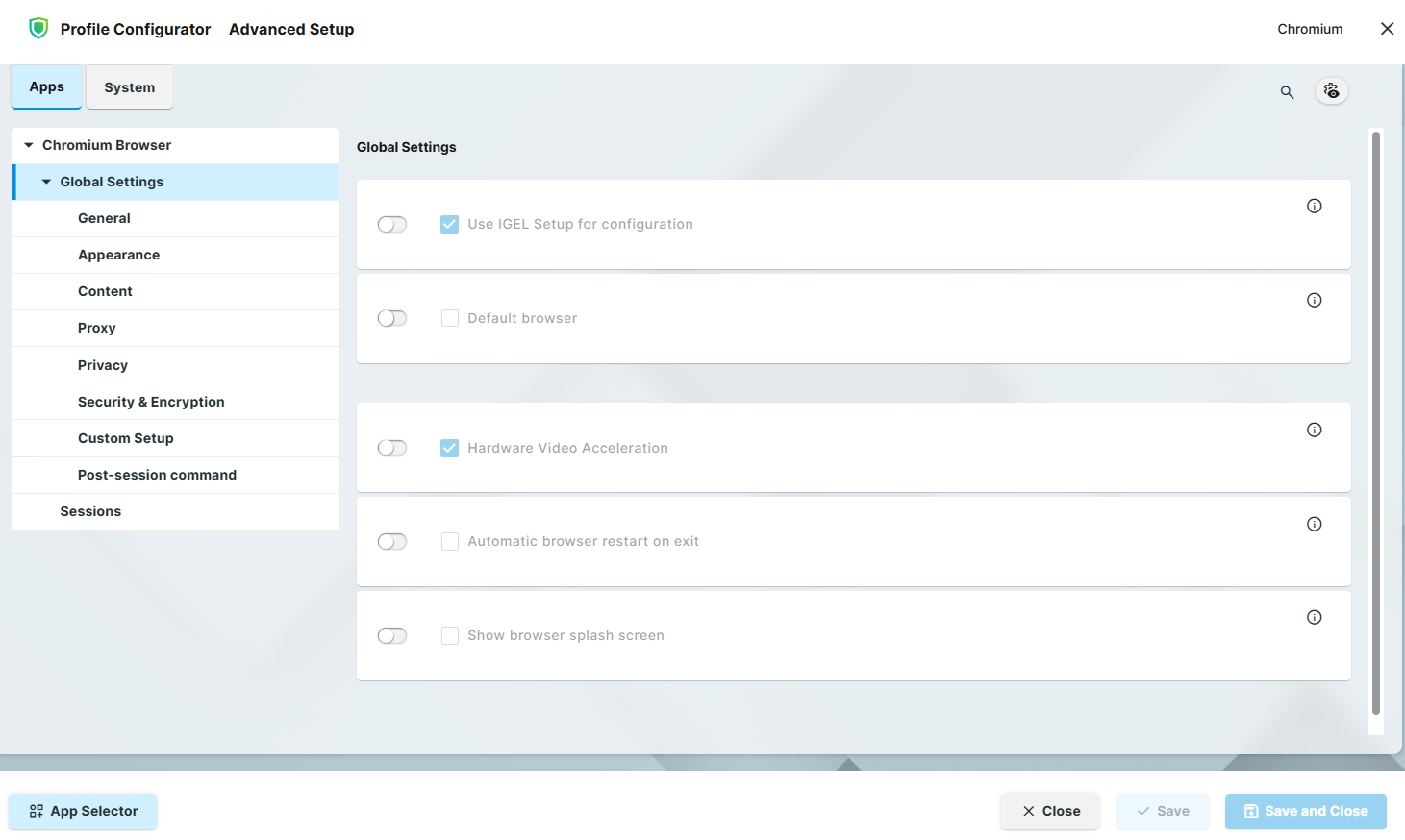1405x840 pixels.
Task: Collapse the Chromium Browser tree node
Action: 29,145
